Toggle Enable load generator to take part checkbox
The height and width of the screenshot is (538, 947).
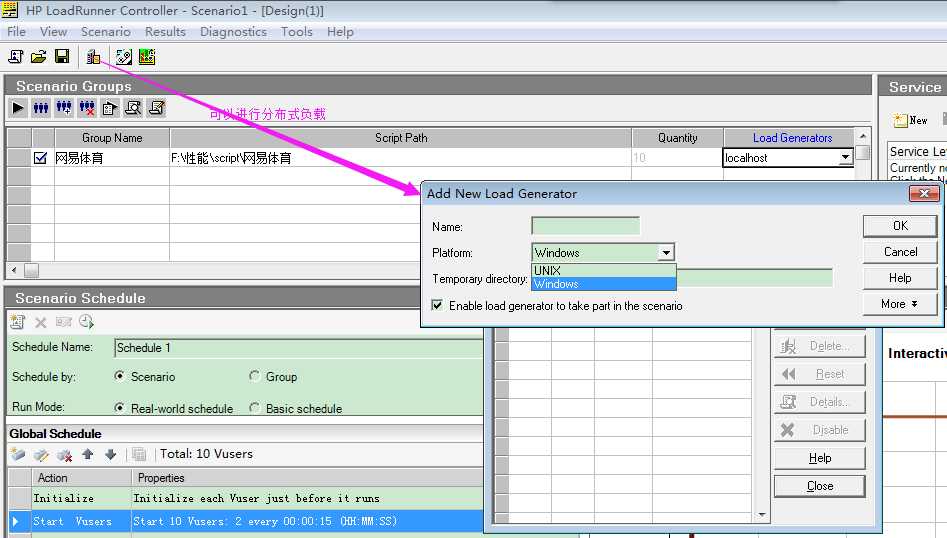[437, 306]
